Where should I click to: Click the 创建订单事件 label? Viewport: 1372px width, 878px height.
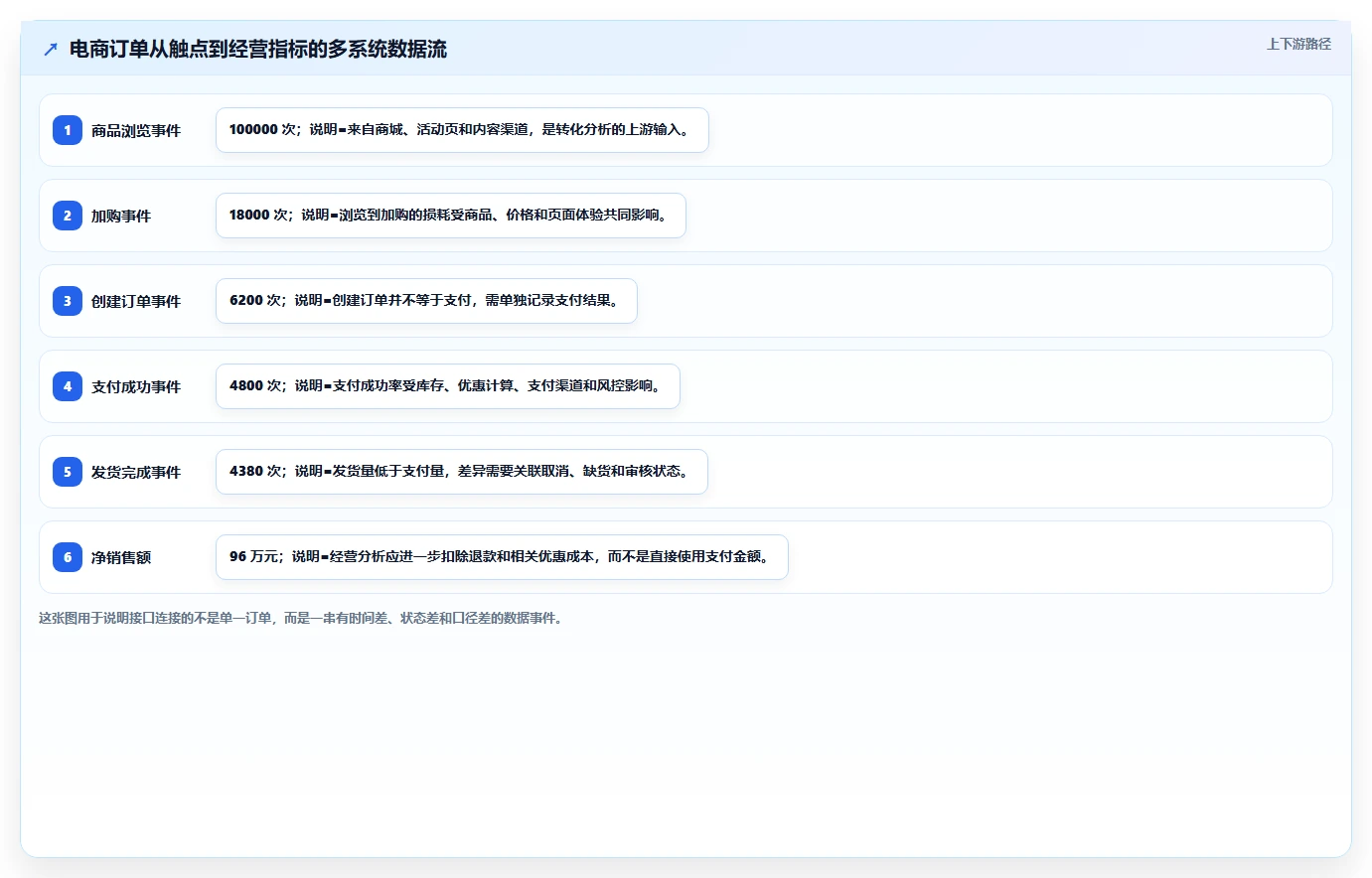pyautogui.click(x=136, y=301)
